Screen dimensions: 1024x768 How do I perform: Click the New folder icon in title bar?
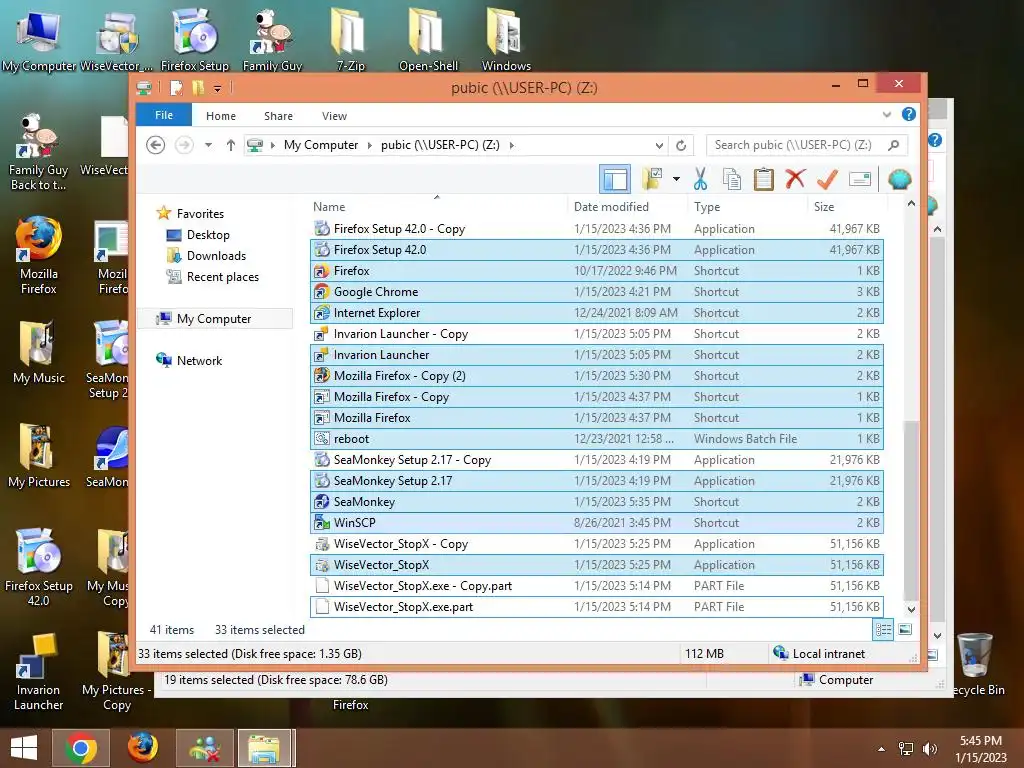click(x=198, y=88)
